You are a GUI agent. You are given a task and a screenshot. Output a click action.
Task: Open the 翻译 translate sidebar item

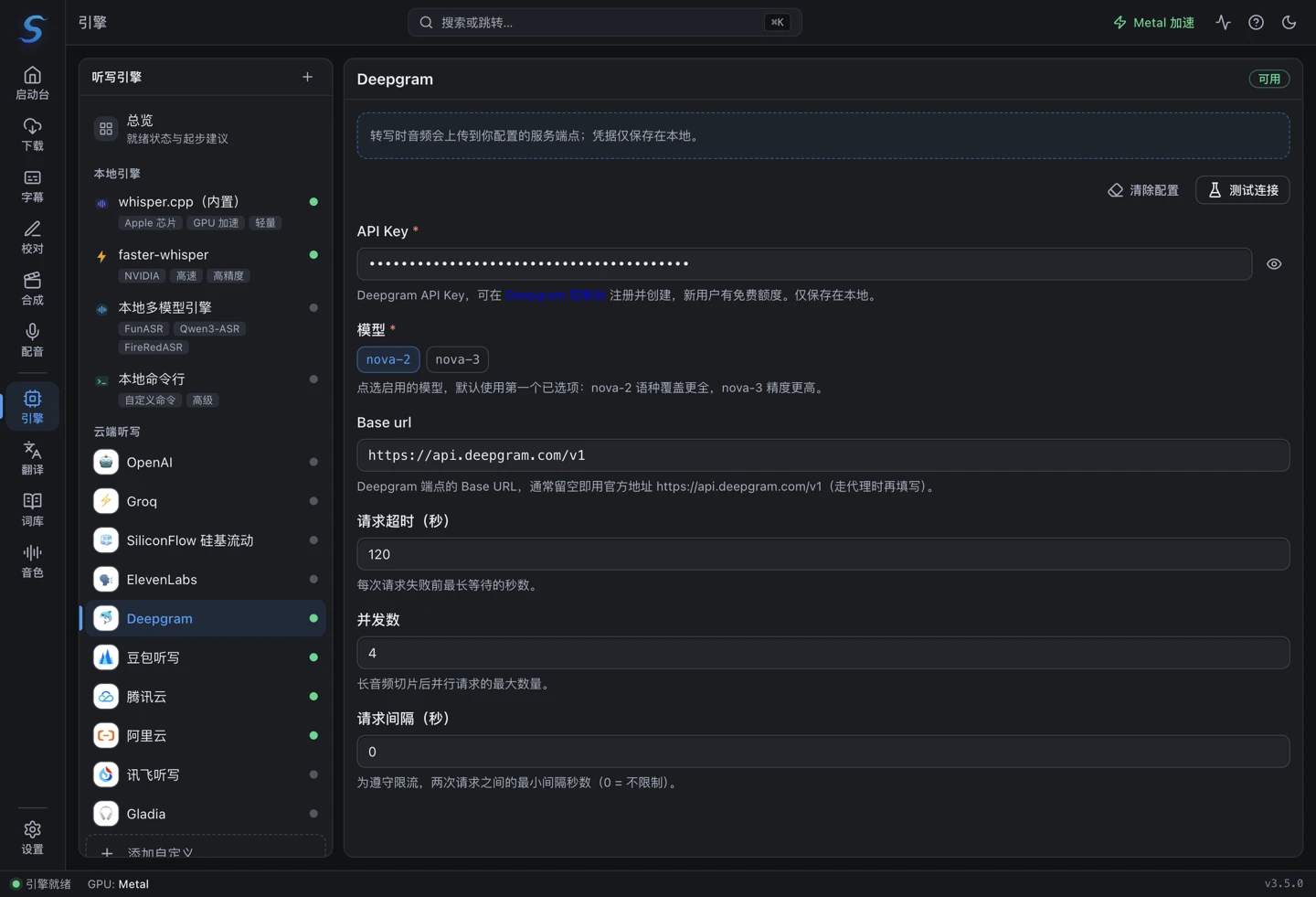point(32,457)
